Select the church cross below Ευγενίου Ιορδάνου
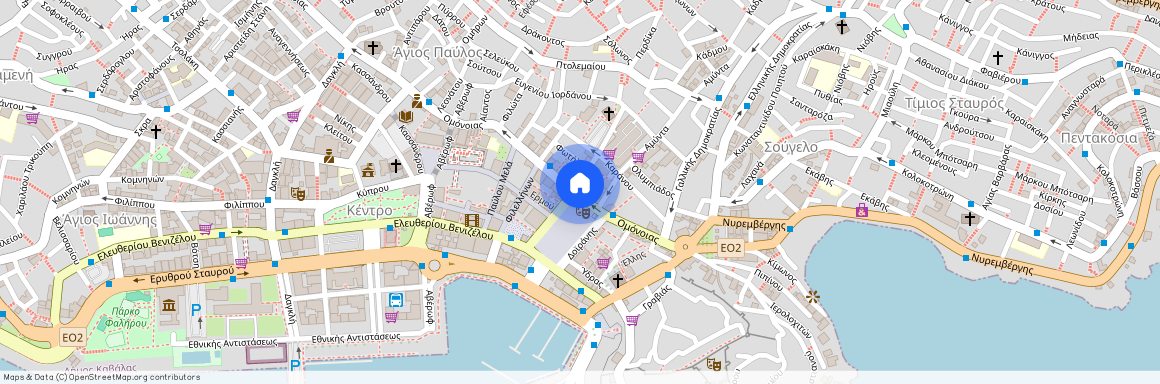 608,113
